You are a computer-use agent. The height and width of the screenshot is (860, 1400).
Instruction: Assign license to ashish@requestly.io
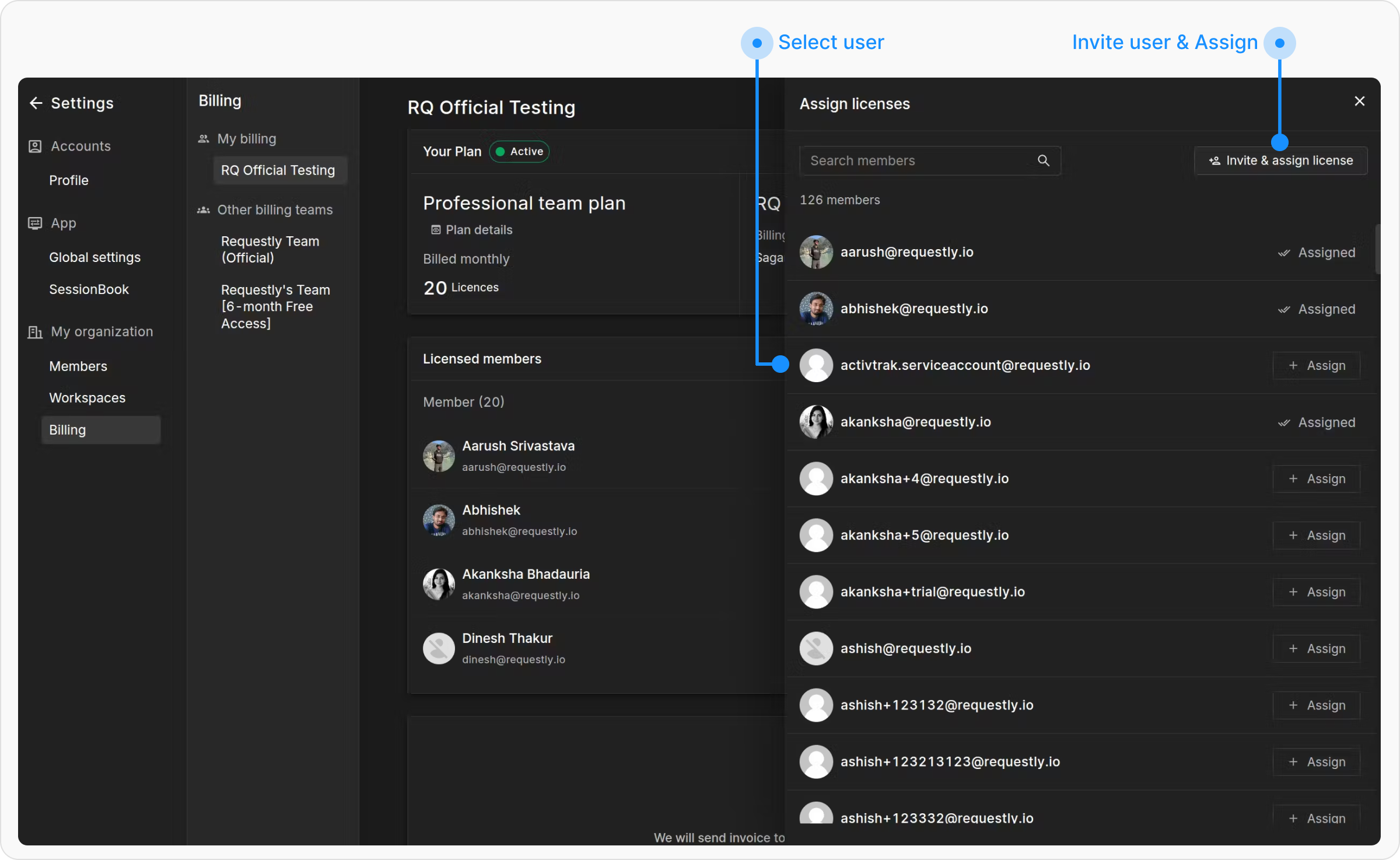1317,649
